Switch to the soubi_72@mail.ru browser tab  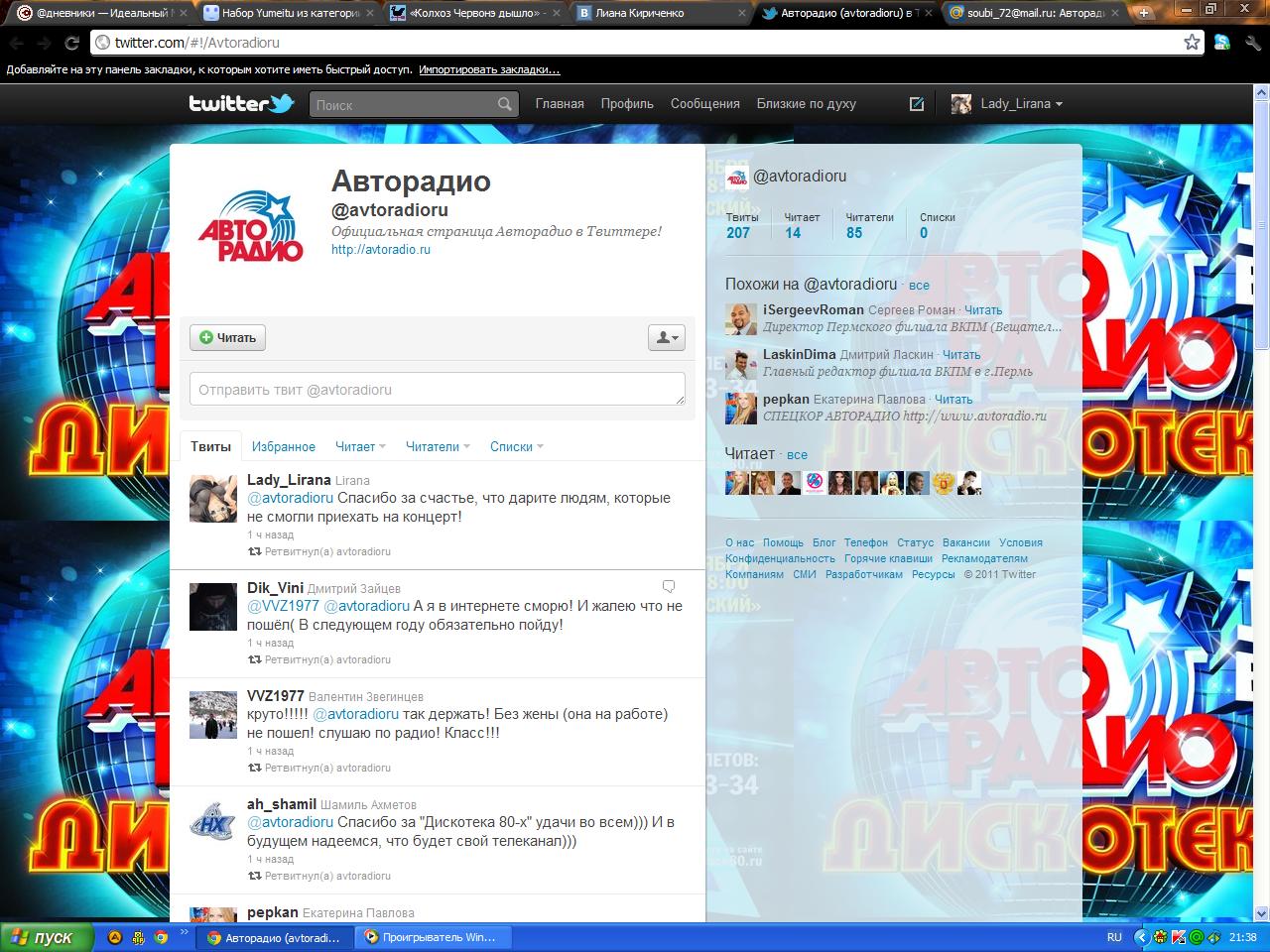point(1035,13)
